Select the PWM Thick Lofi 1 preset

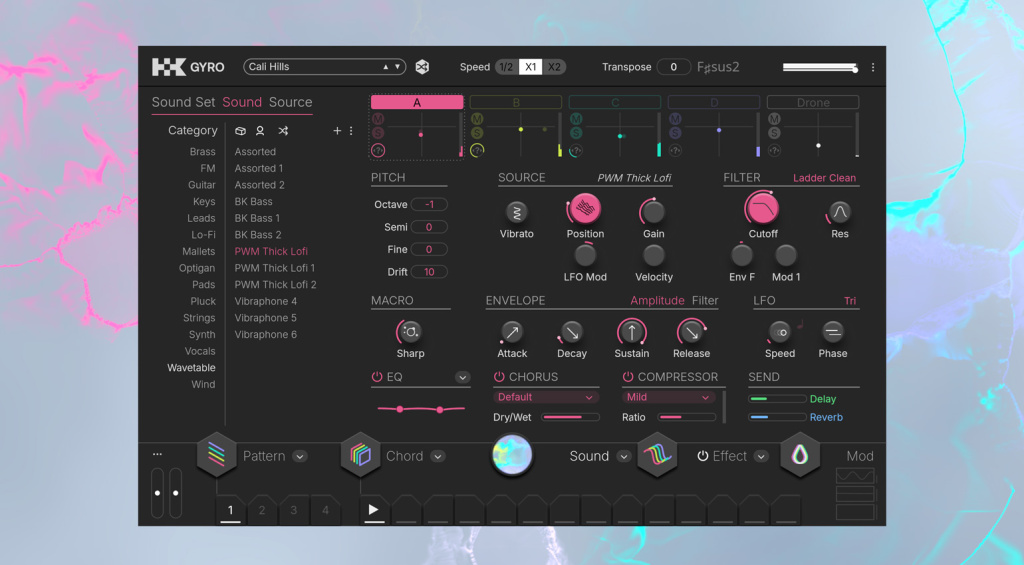tap(275, 268)
